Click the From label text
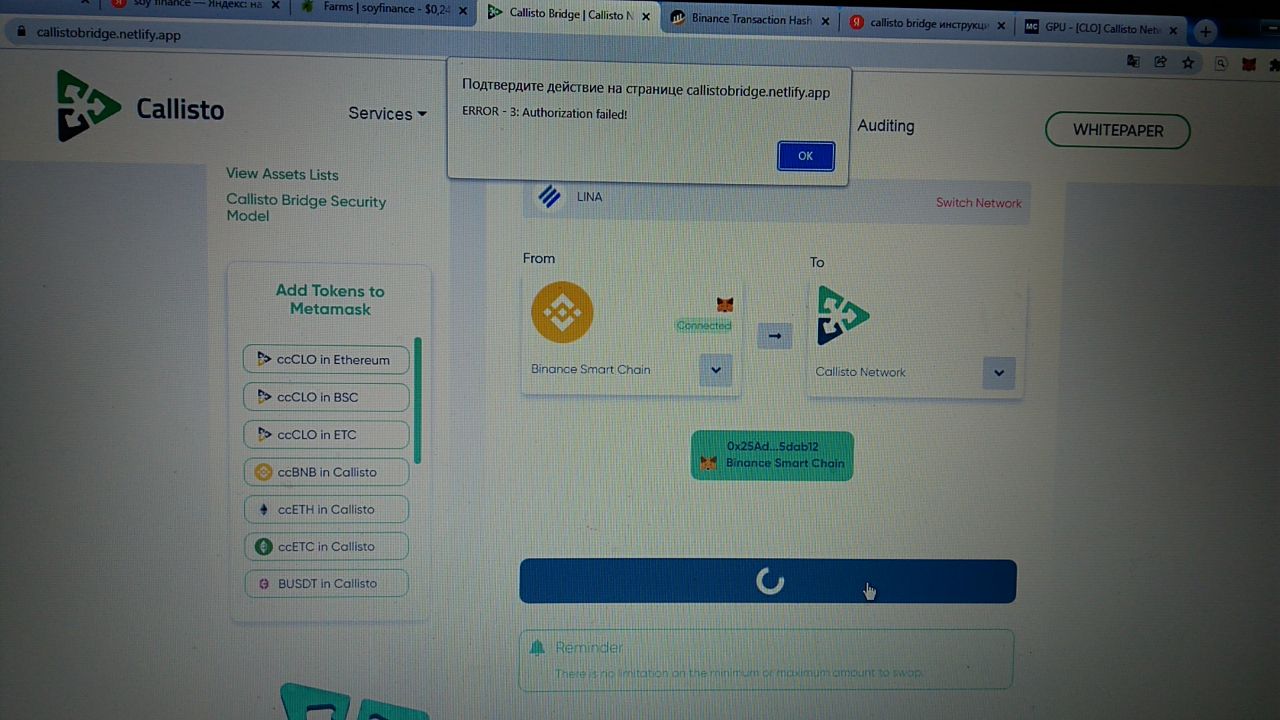Viewport: 1280px width, 720px height. [538, 258]
